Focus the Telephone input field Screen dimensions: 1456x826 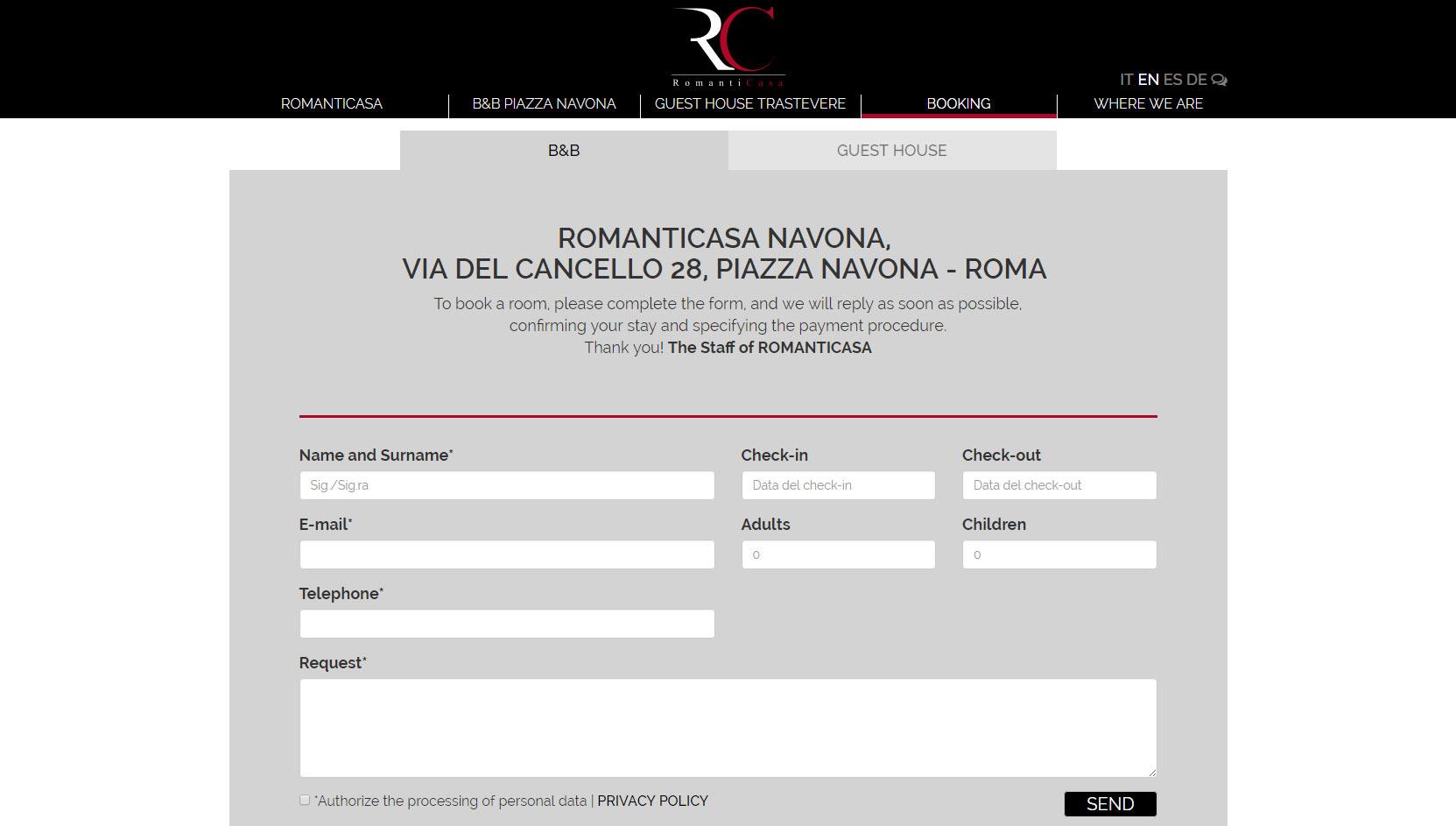tap(507, 624)
